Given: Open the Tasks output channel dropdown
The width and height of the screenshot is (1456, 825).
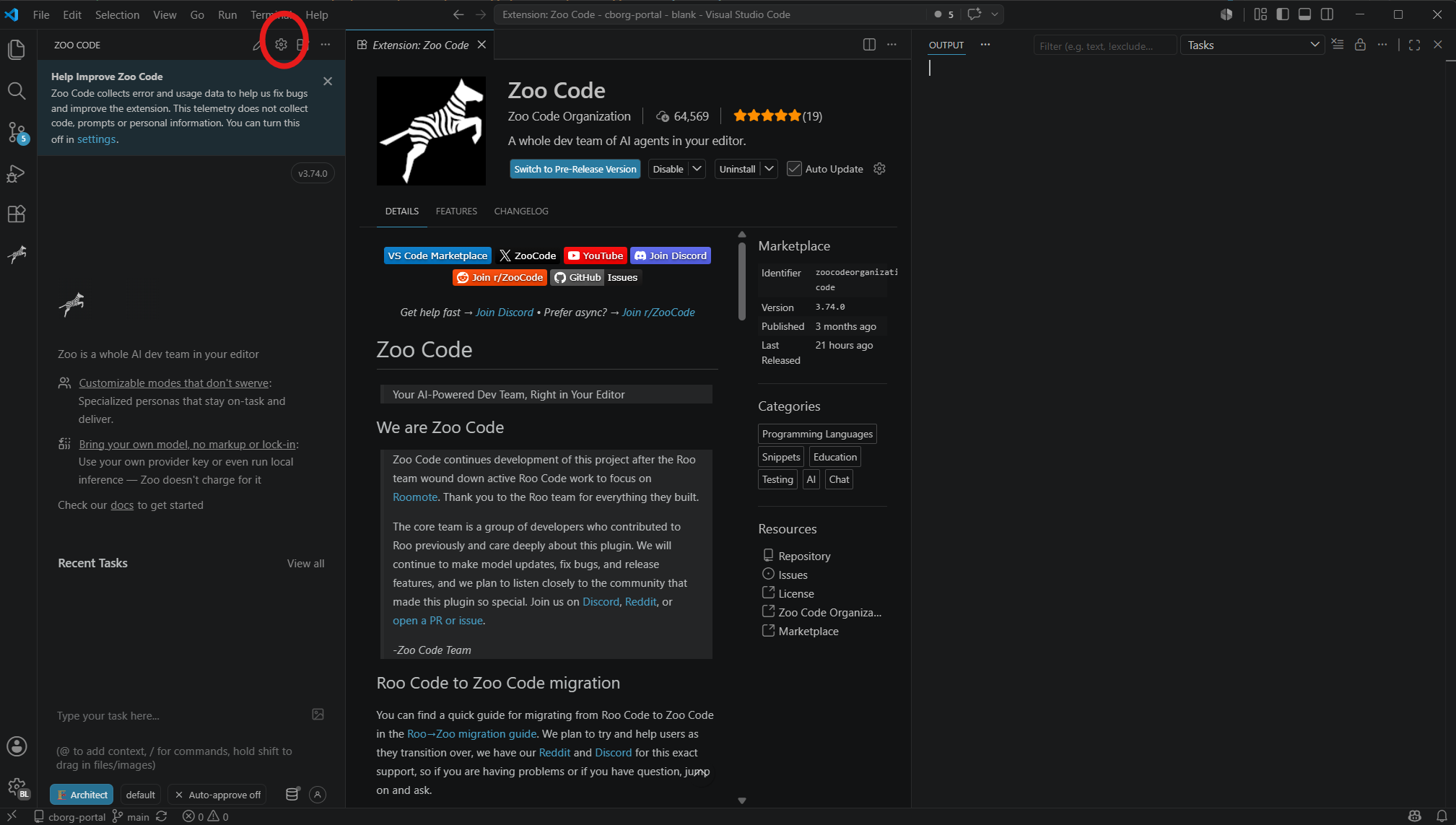Looking at the screenshot, I should pos(1252,45).
